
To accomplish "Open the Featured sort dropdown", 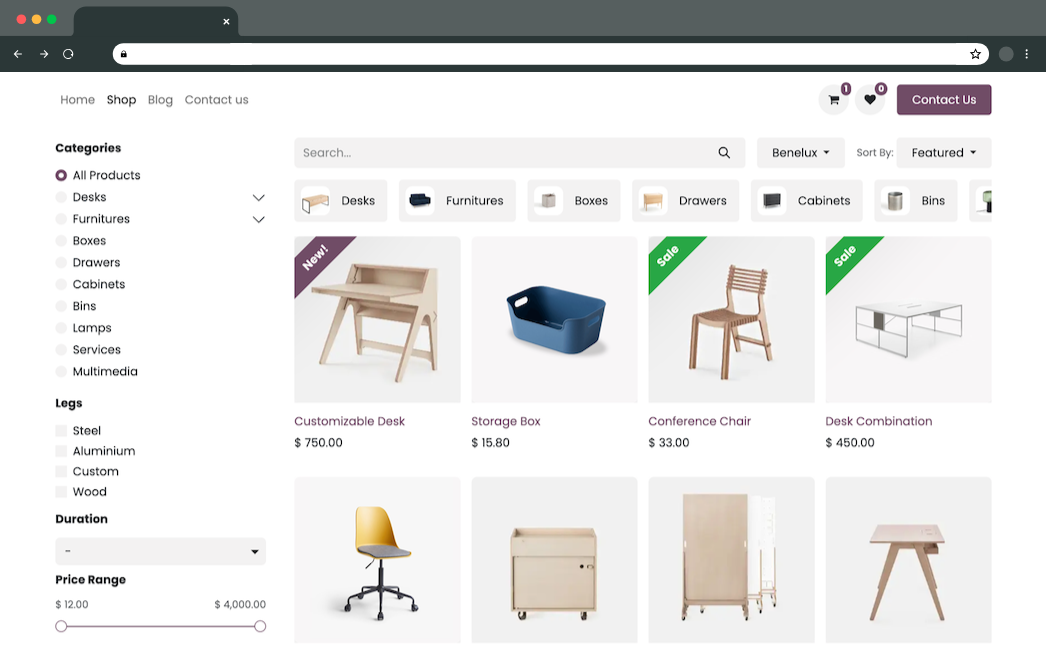I will pos(943,153).
